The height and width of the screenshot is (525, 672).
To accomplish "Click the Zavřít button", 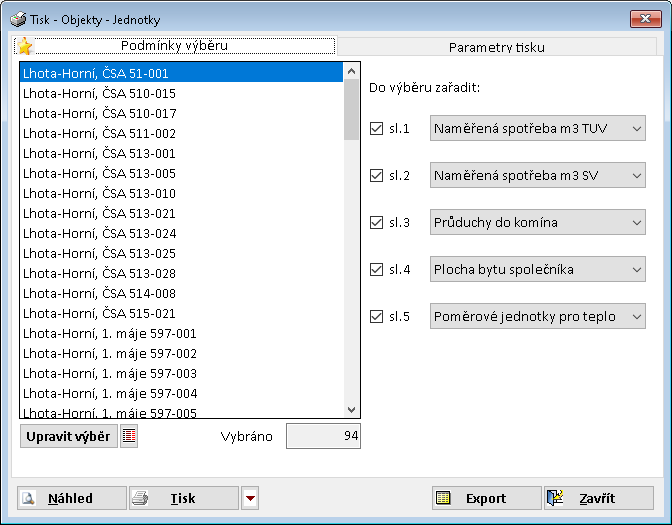I will pyautogui.click(x=598, y=498).
